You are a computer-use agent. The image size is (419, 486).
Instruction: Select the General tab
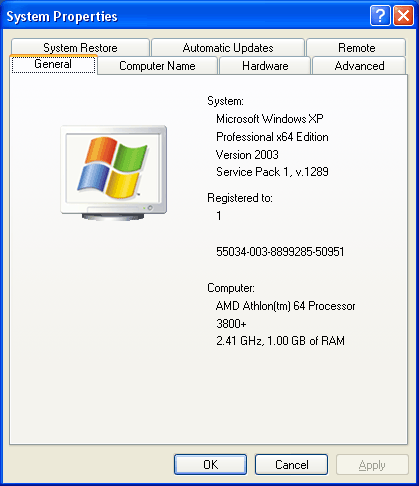(53, 64)
